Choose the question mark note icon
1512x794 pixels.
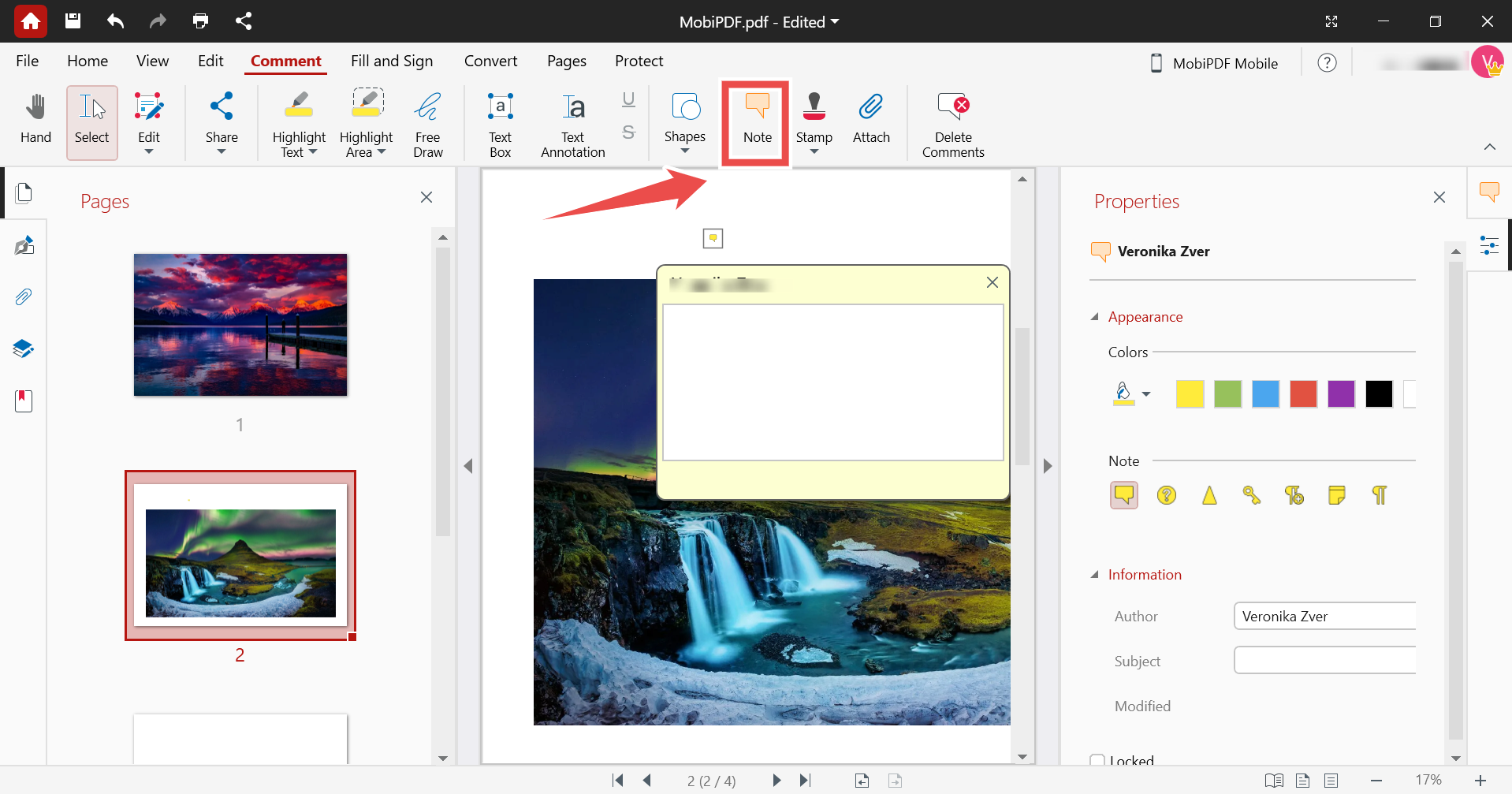coord(1166,495)
